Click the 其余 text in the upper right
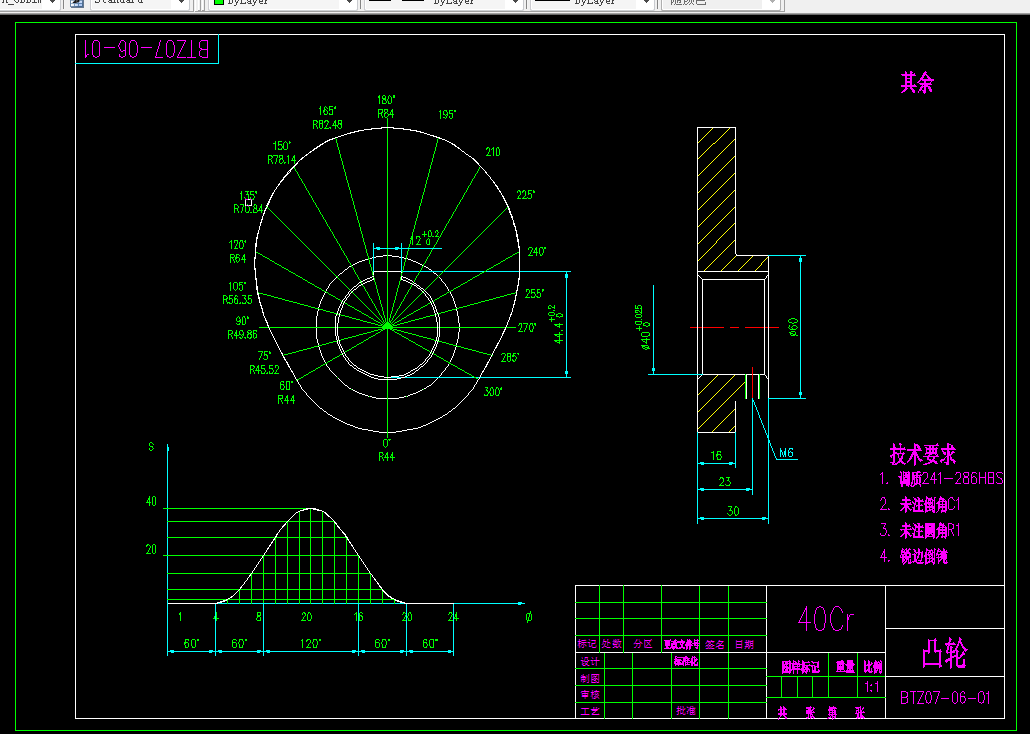1030x734 pixels. [916, 83]
